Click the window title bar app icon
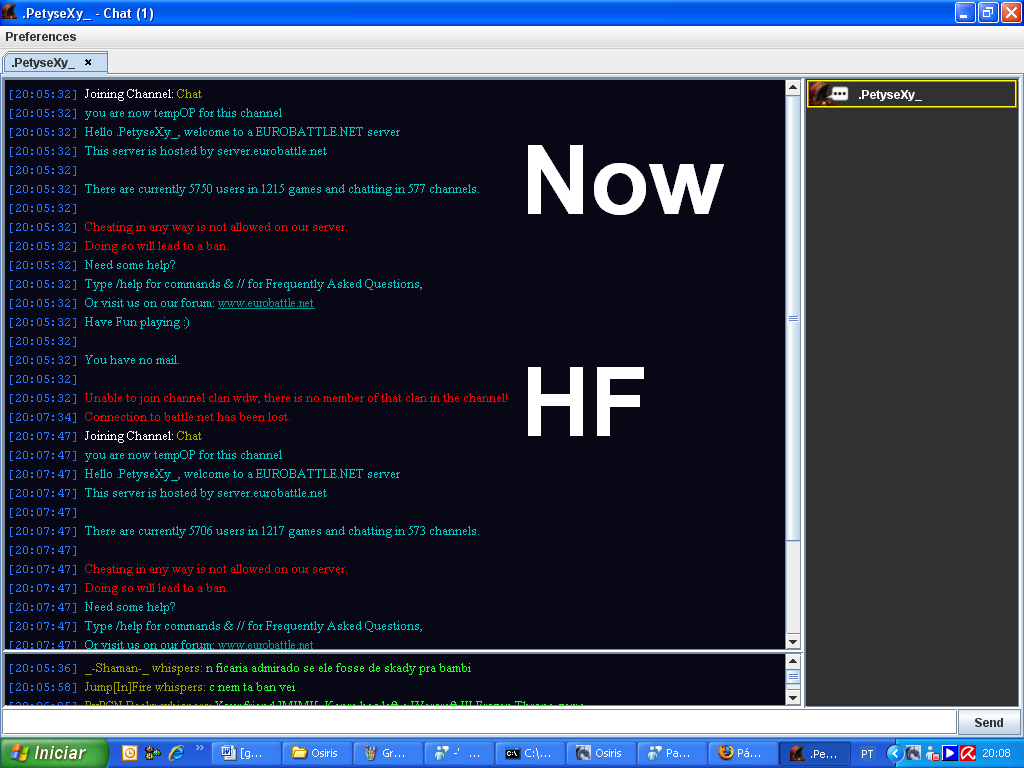This screenshot has width=1024, height=768. click(10, 12)
